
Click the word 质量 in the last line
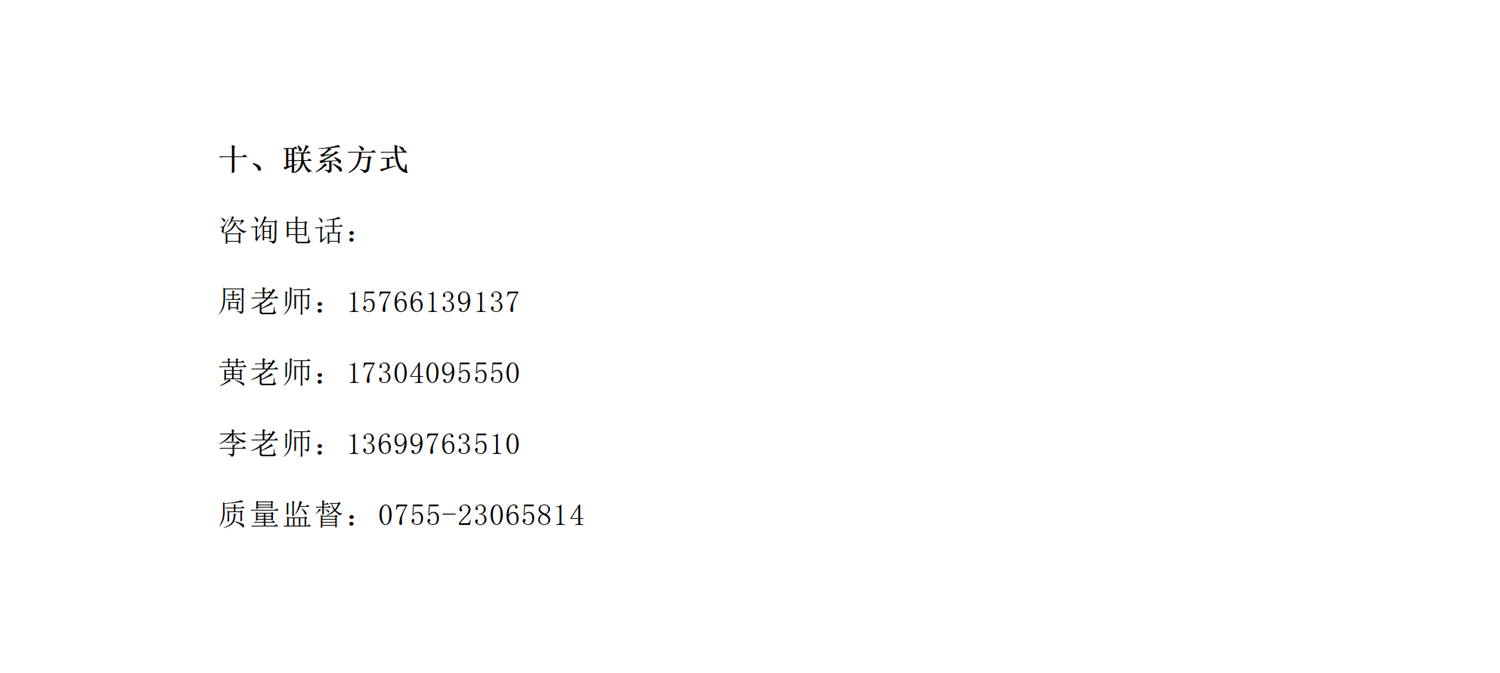pos(250,515)
